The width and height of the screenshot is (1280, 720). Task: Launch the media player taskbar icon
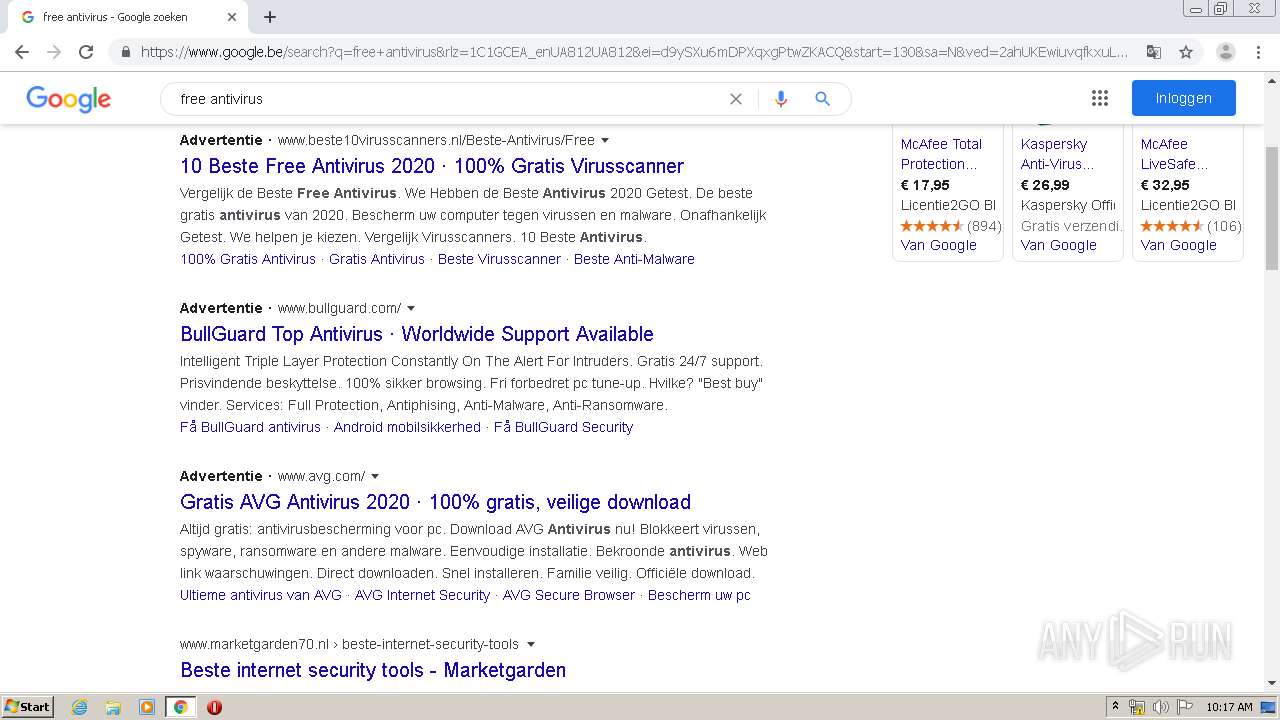pos(147,707)
